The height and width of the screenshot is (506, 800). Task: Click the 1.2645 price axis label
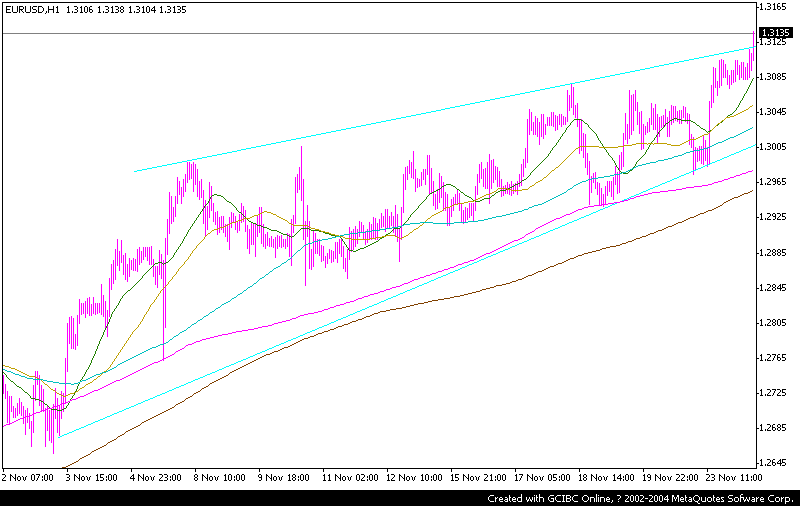tap(774, 463)
